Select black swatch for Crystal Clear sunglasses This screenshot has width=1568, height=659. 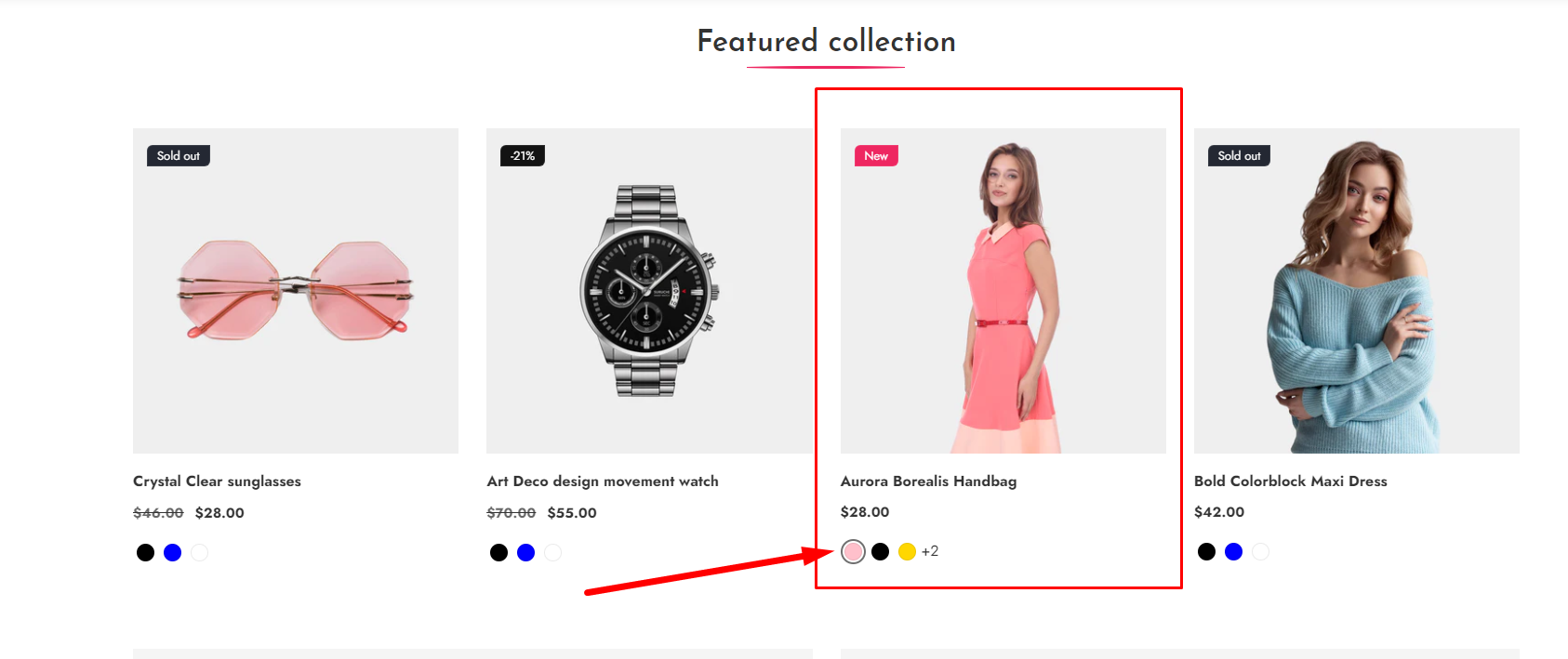point(145,553)
